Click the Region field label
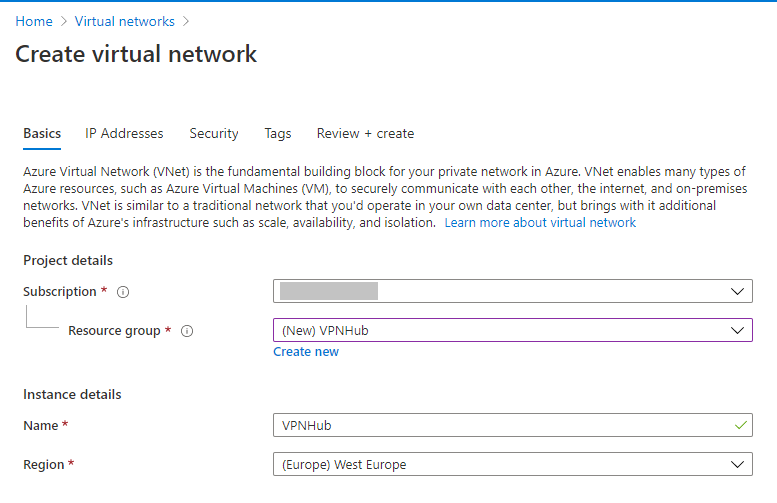 click(x=44, y=465)
